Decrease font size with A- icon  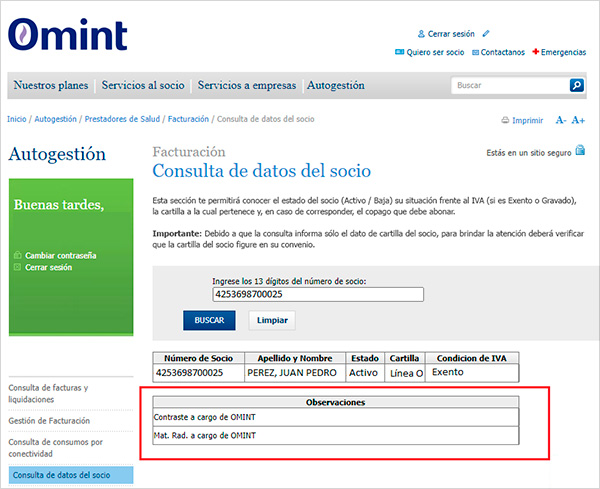pyautogui.click(x=561, y=120)
